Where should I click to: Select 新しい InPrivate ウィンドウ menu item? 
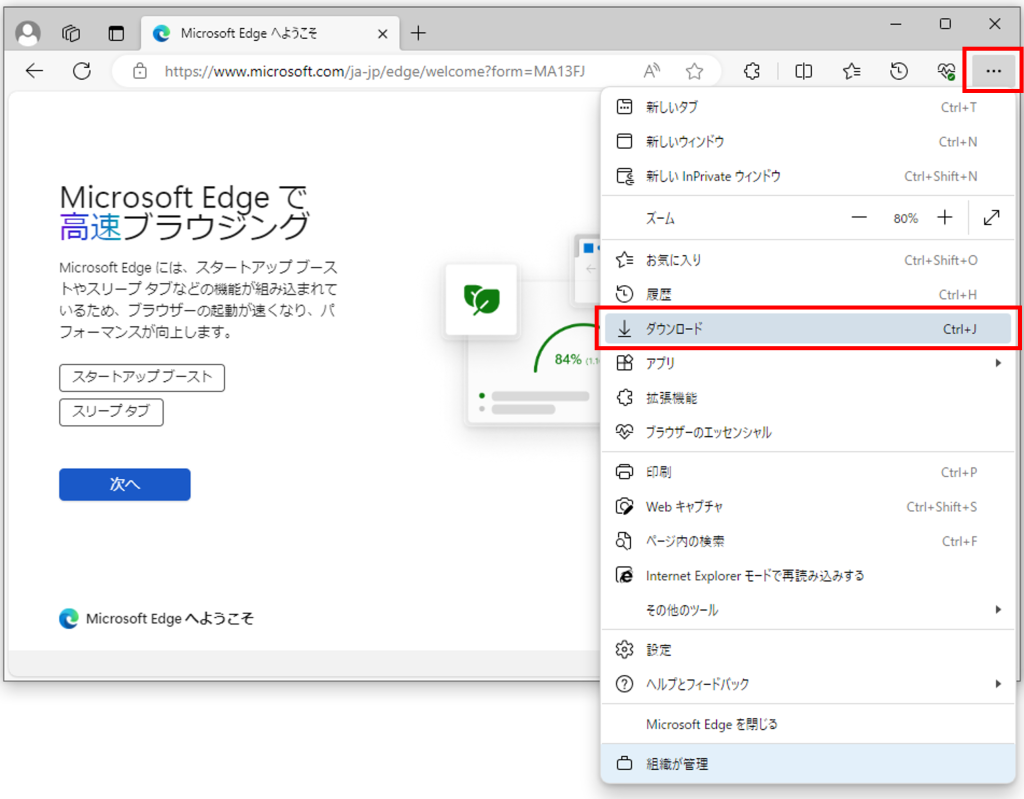pos(807,176)
